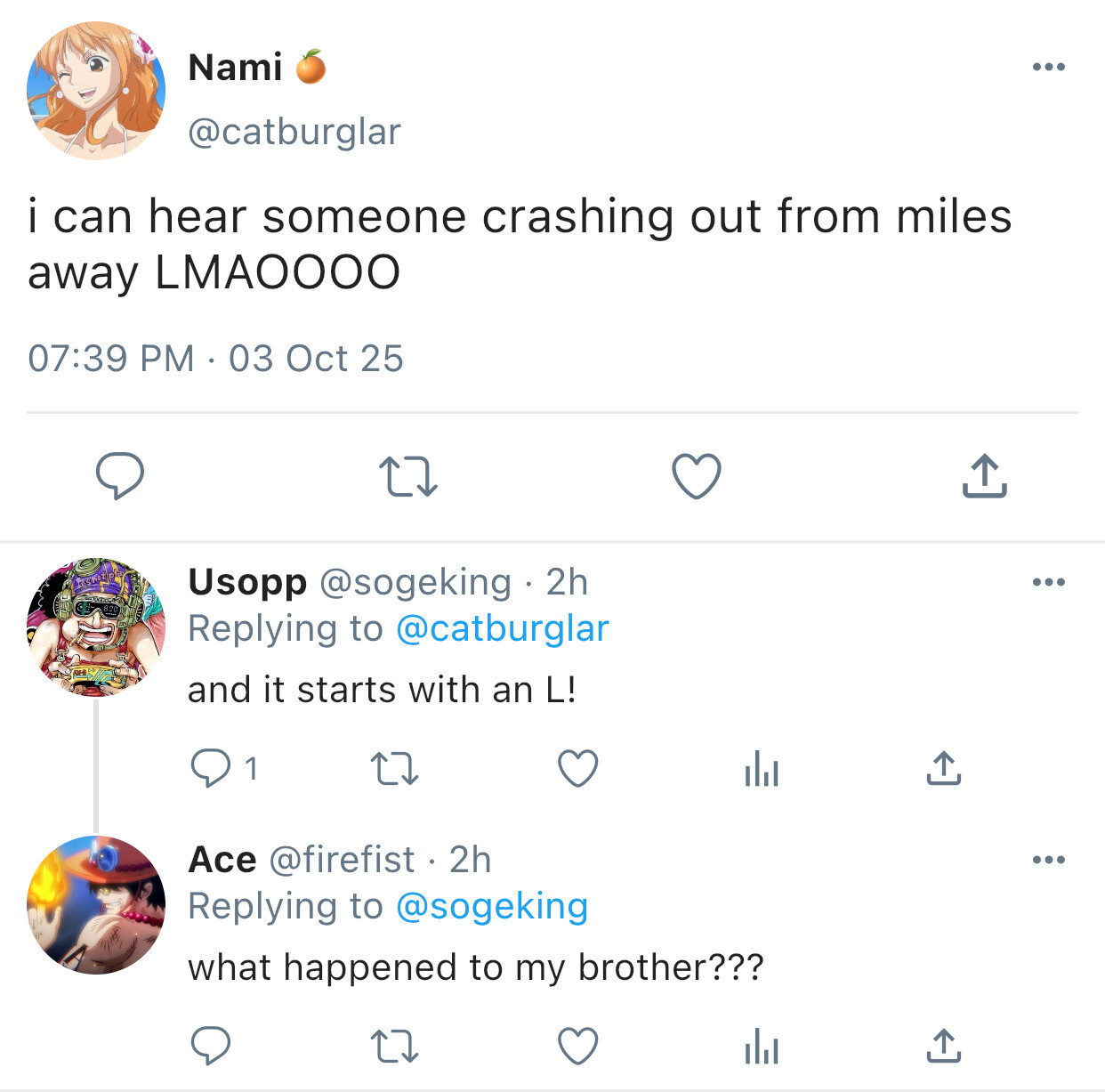View analytics for Ace's reply
This screenshot has width=1105, height=1092.
coord(761,1046)
